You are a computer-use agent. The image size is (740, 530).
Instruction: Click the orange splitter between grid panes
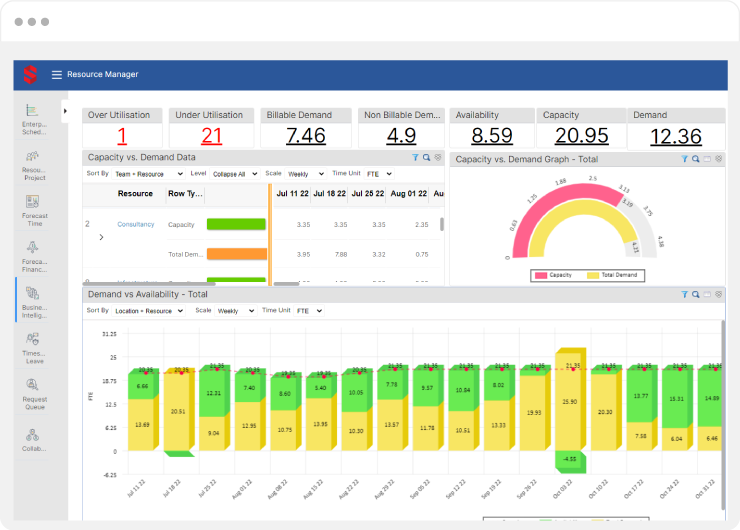(270, 235)
